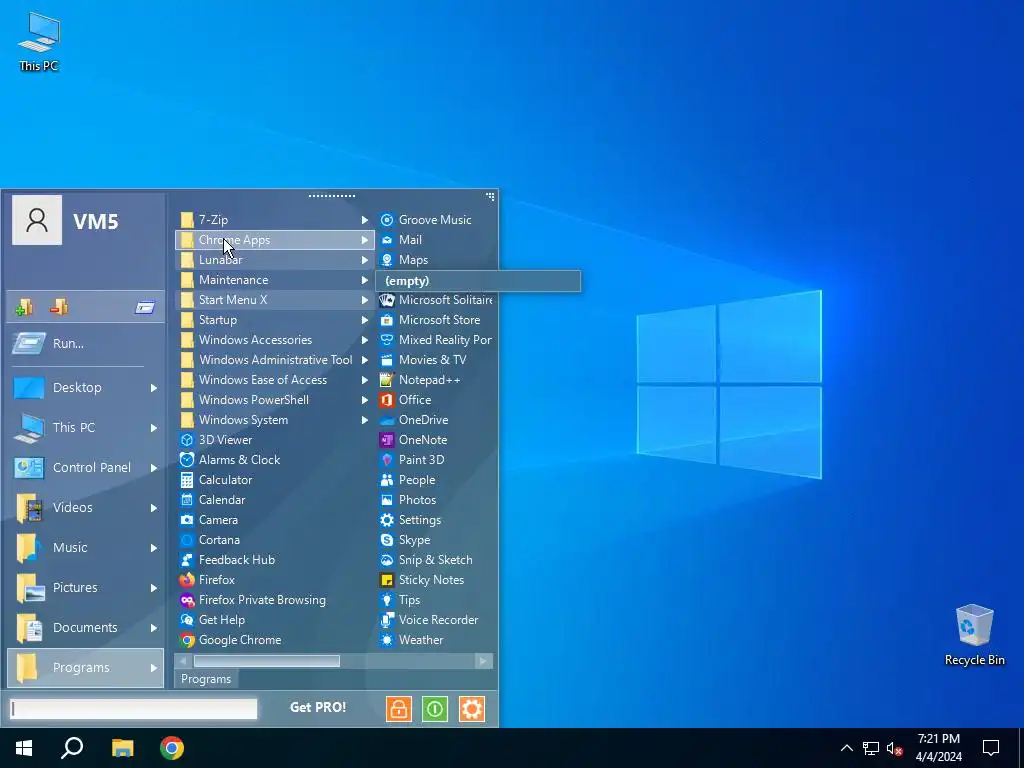Open Run... menu item
This screenshot has width=1024, height=768.
(x=85, y=344)
